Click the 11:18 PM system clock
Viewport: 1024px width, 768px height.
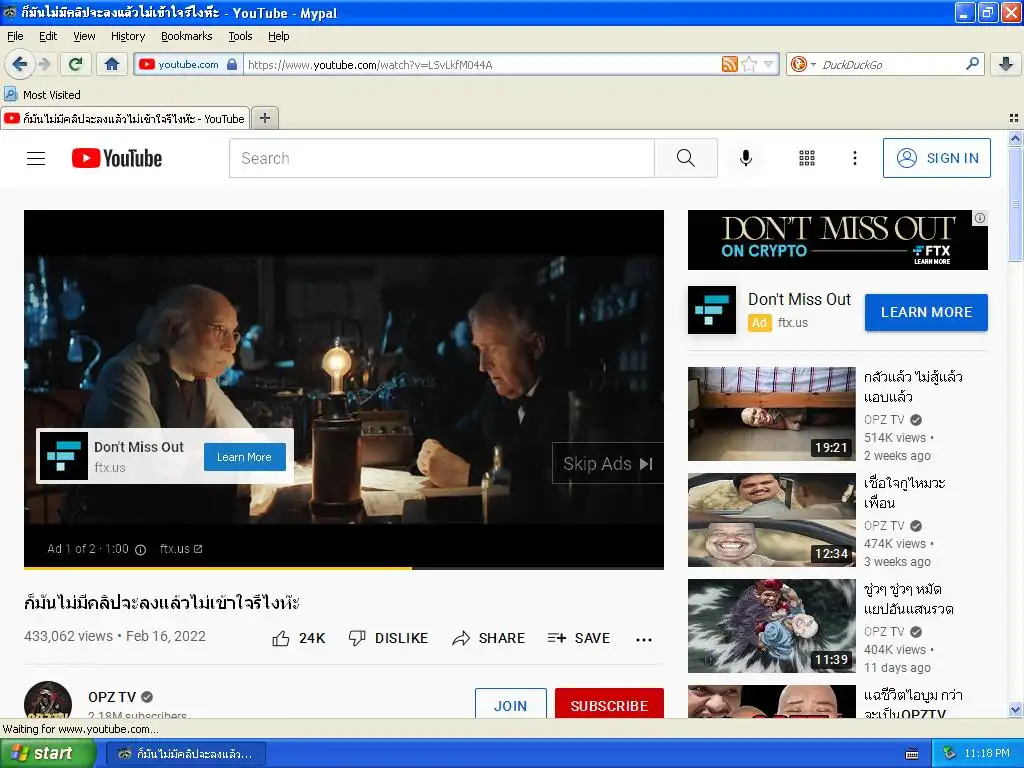click(x=987, y=753)
